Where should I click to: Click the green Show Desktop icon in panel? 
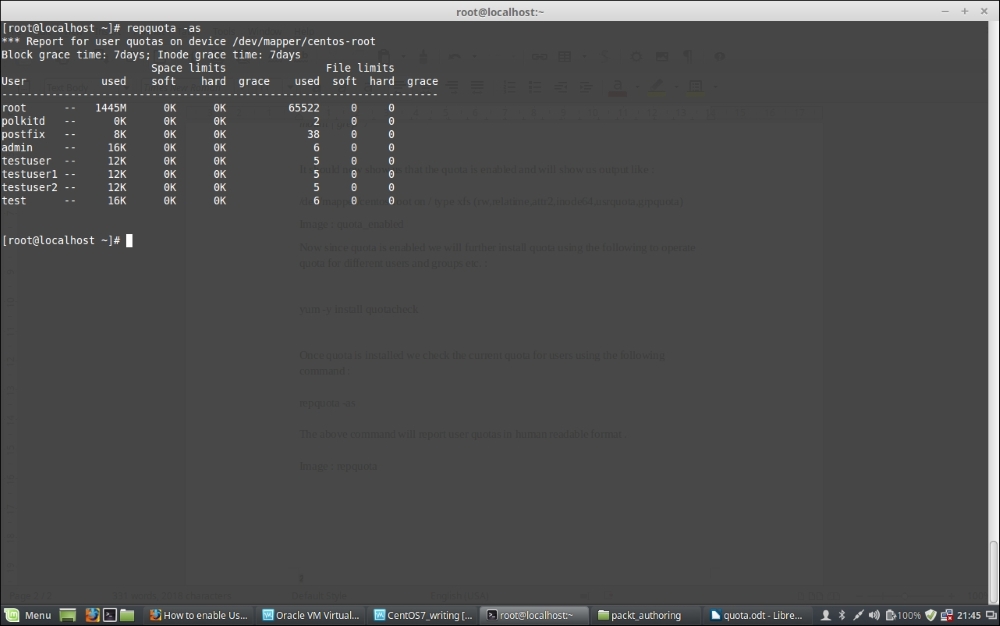[68, 615]
